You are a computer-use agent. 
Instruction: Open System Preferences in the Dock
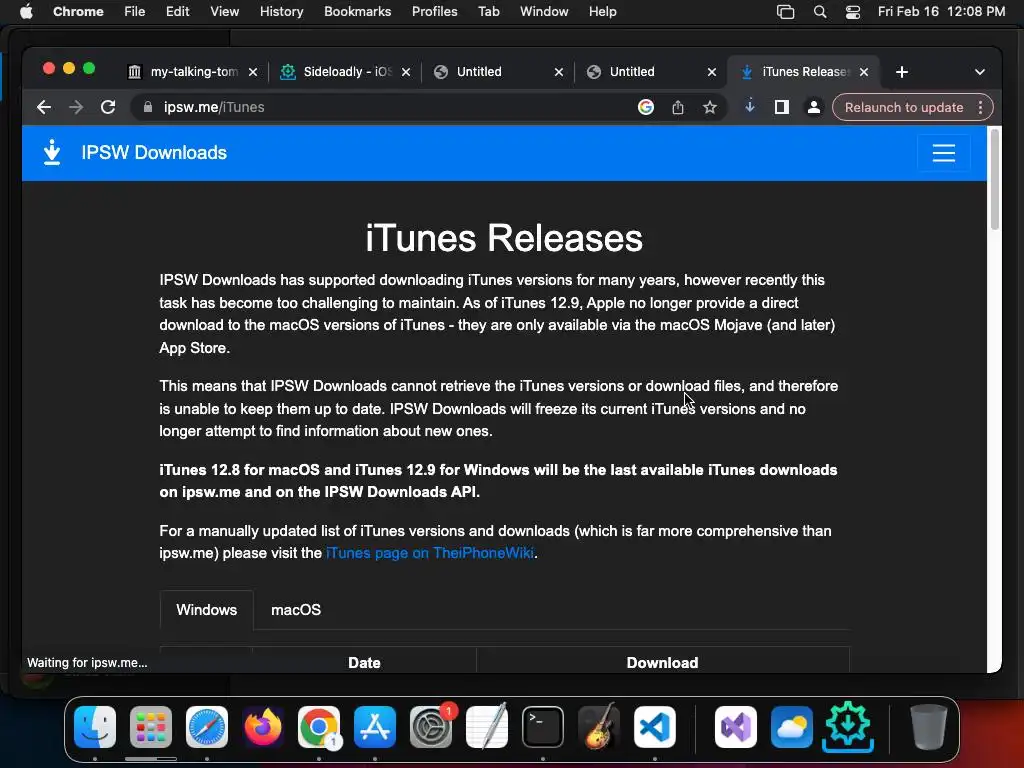(x=431, y=726)
